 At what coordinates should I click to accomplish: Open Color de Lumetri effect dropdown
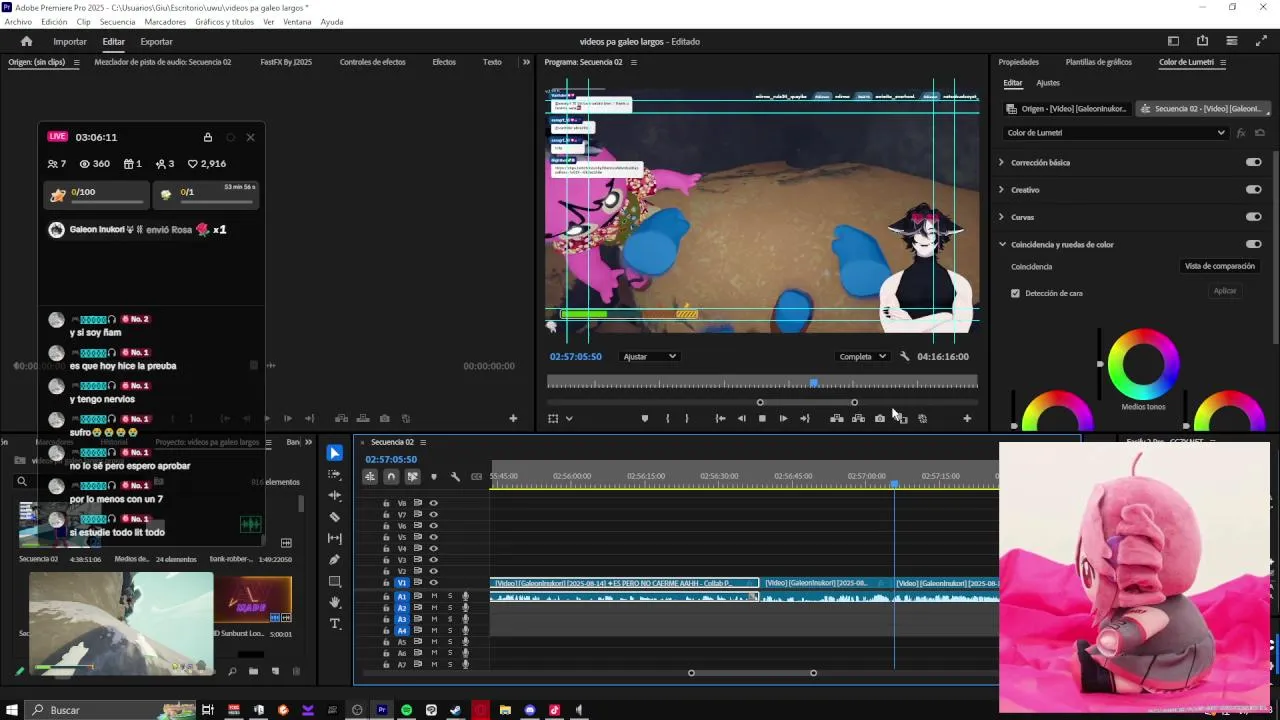coord(1115,132)
